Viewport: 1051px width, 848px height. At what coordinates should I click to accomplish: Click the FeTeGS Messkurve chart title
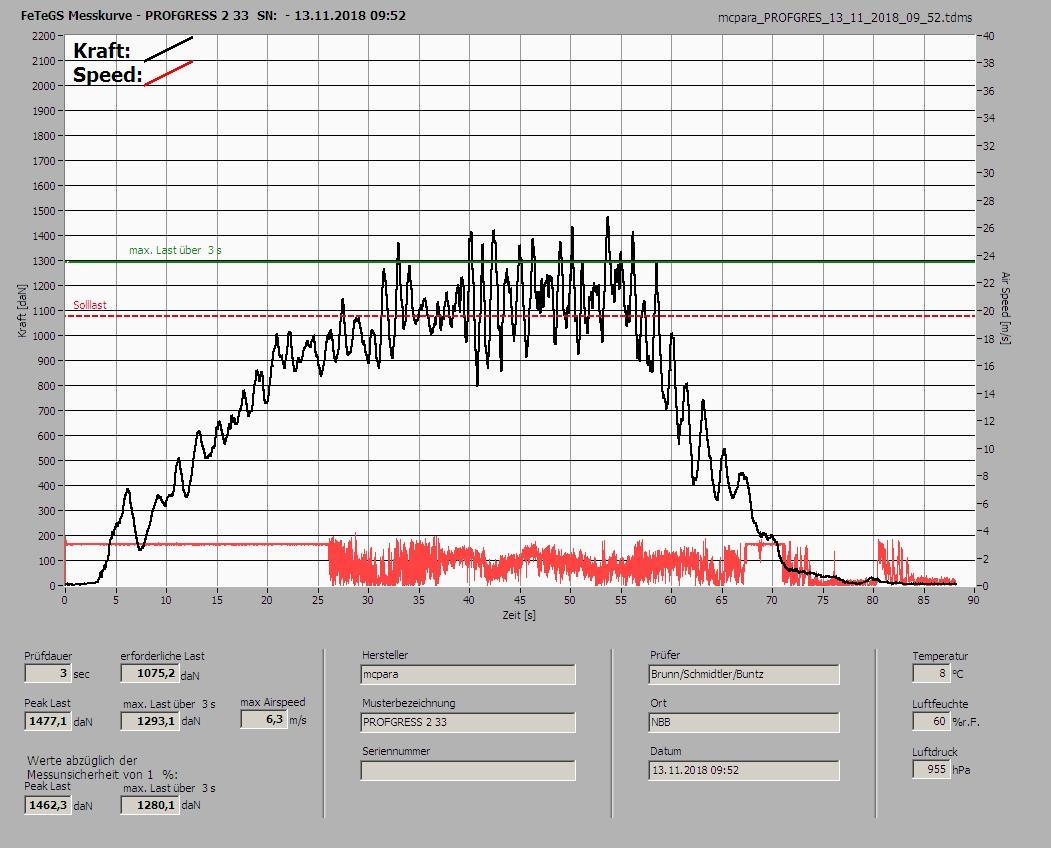[x=213, y=15]
